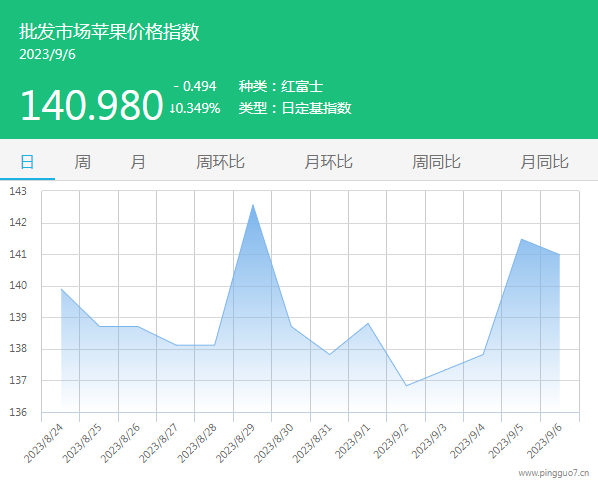Screen dimensions: 598x484
Task: Click the 2023/9/5 data point on chart
Action: pos(521,239)
